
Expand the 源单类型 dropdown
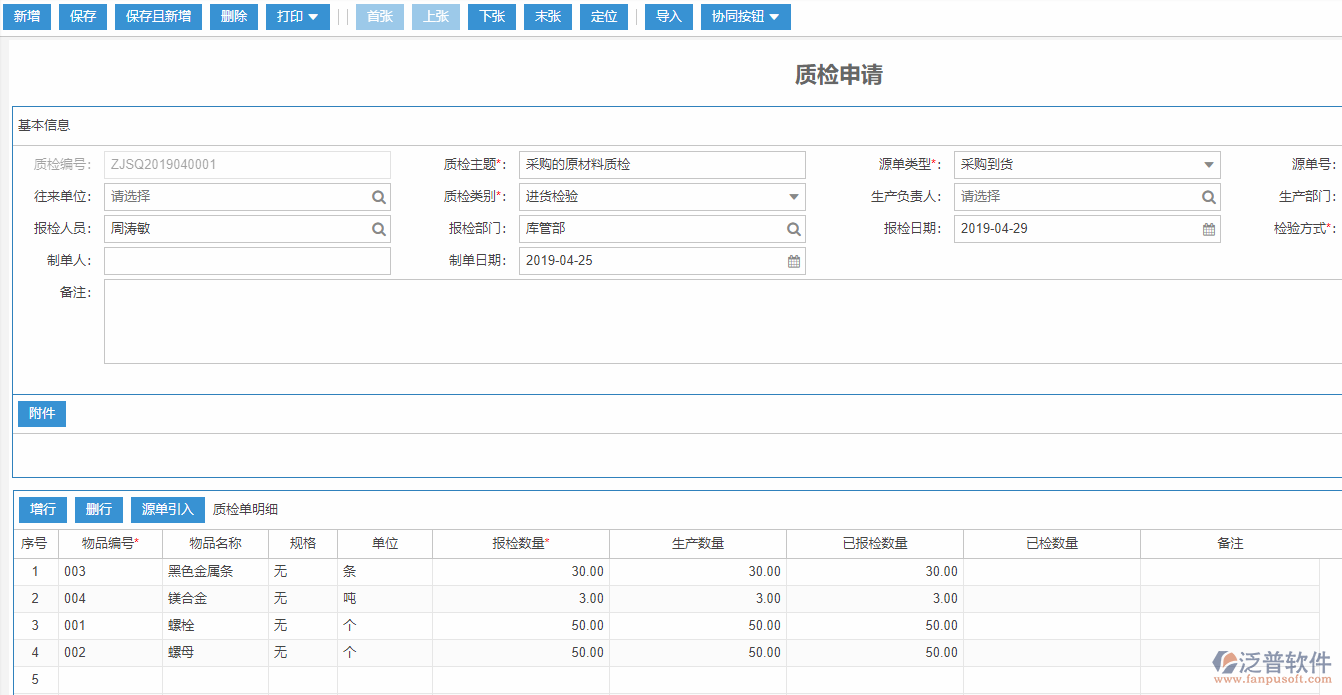1208,165
